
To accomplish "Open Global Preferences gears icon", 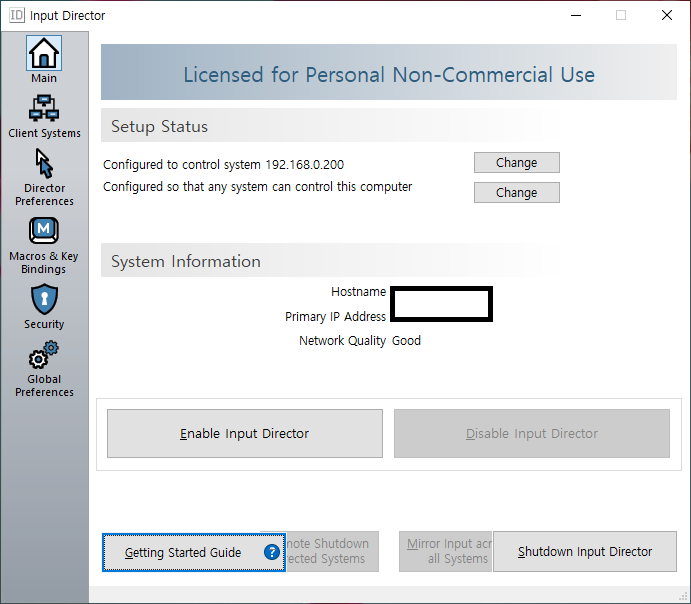I will click(44, 355).
